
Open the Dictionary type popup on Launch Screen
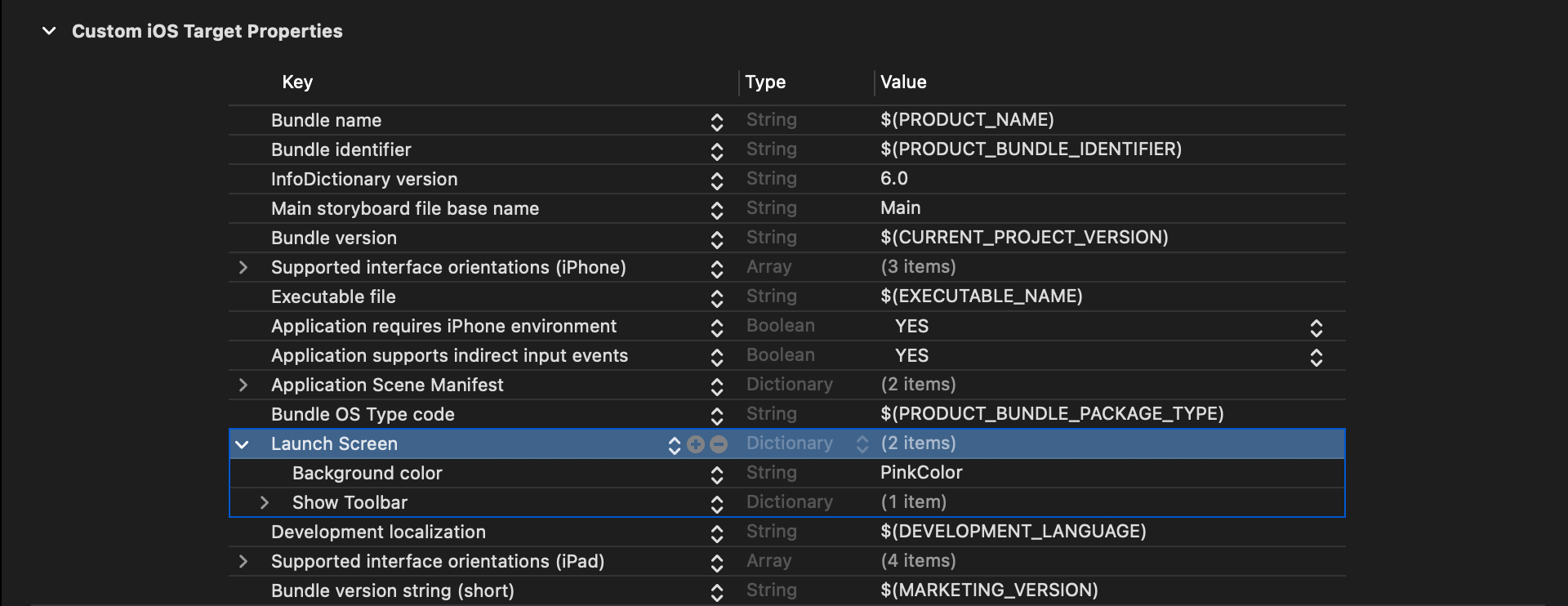point(862,444)
